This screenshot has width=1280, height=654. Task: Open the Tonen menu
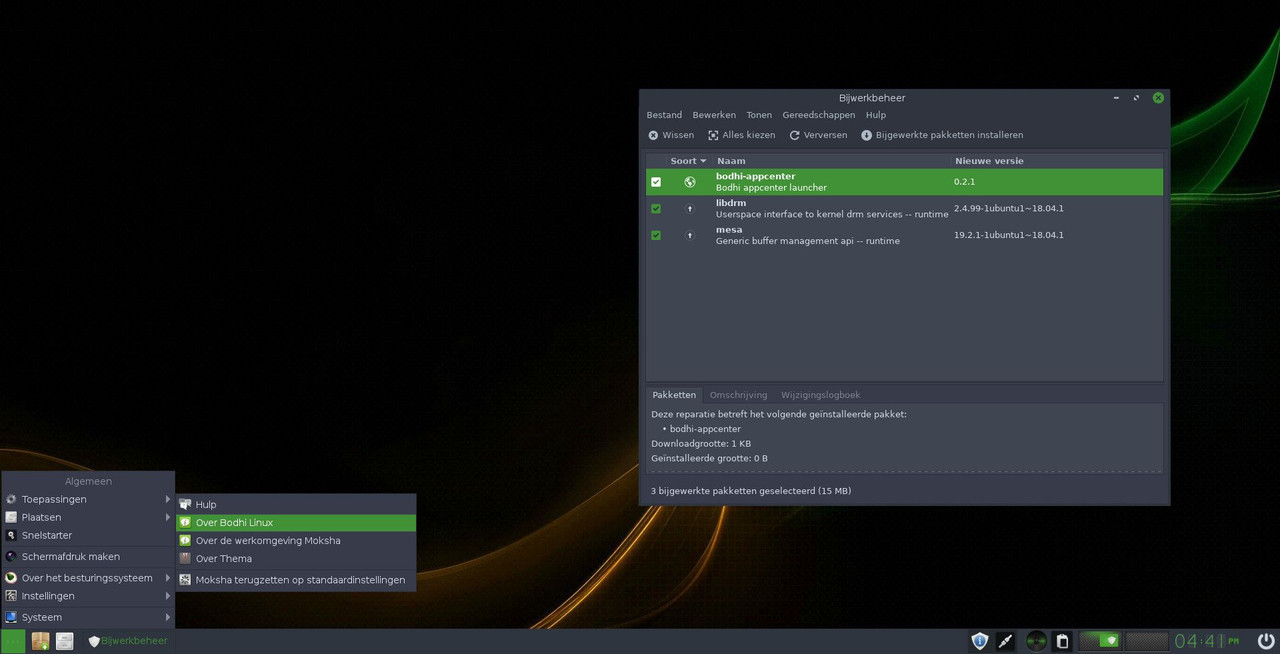click(759, 115)
